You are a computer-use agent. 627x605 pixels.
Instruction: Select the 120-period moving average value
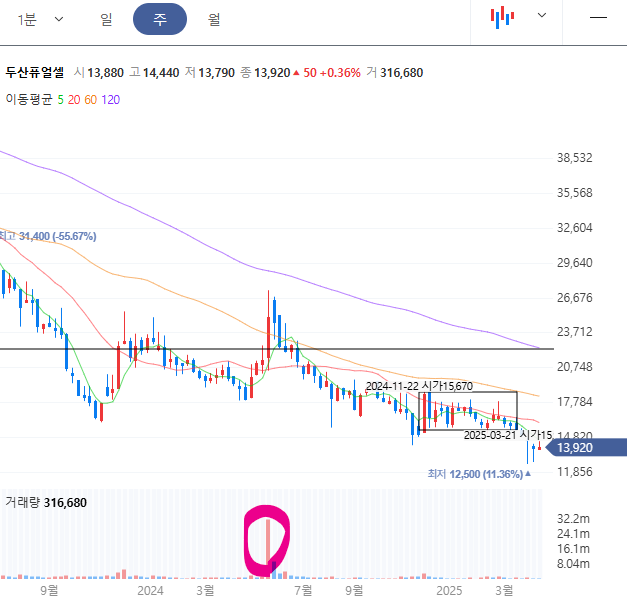click(110, 100)
